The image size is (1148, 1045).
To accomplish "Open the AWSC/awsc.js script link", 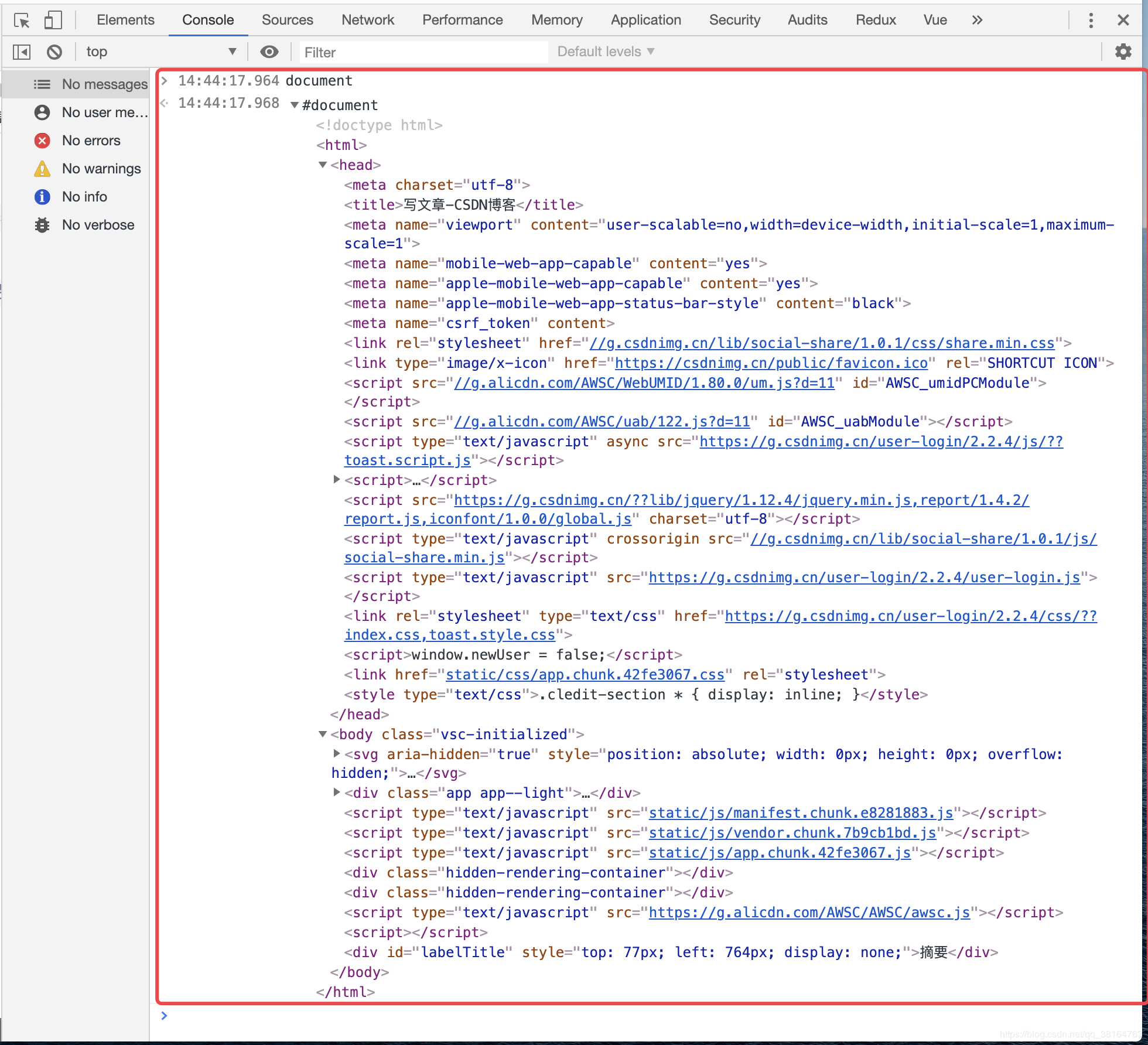I will pyautogui.click(x=809, y=913).
